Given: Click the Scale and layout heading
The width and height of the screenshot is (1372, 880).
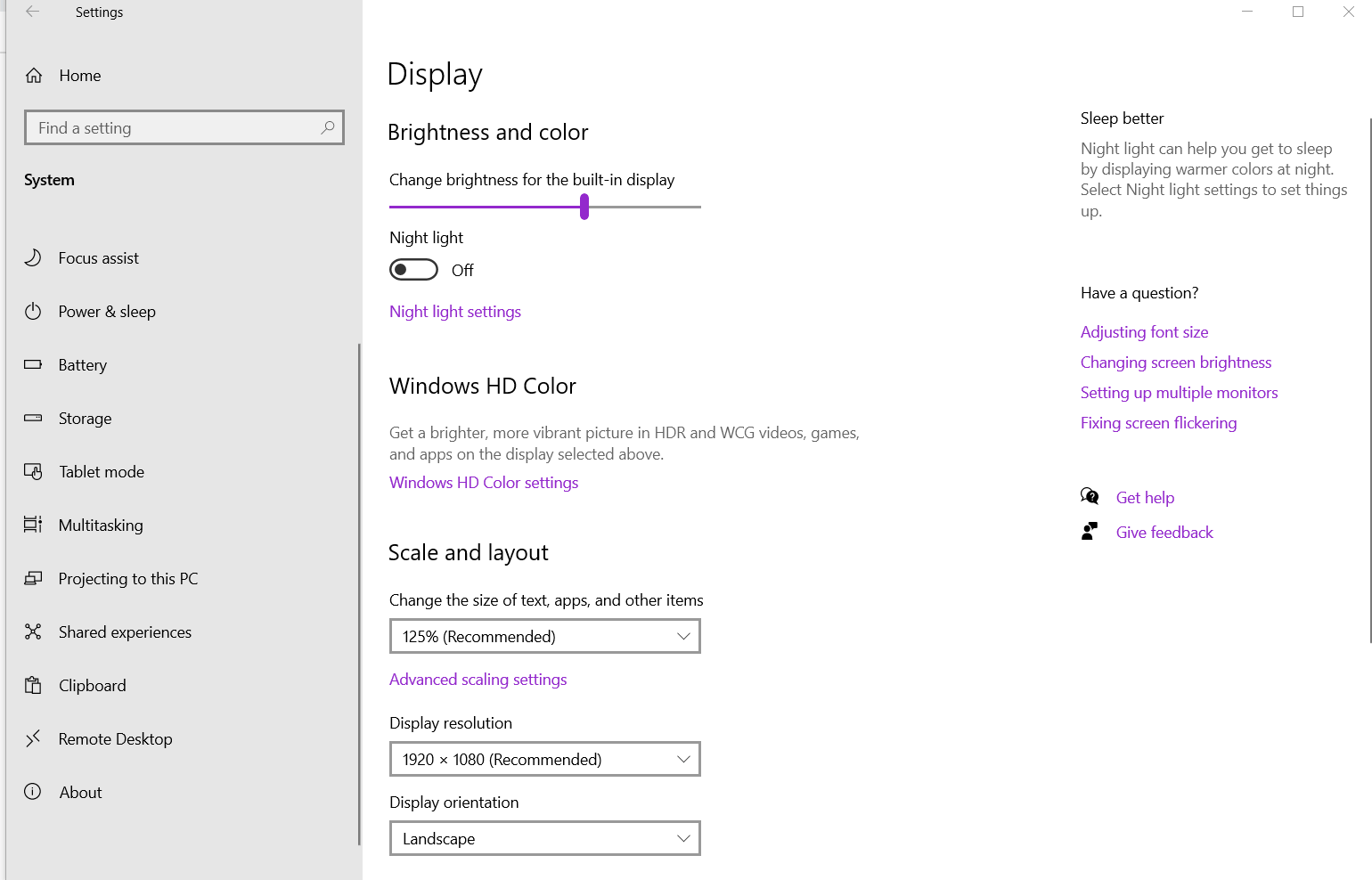Looking at the screenshot, I should (469, 553).
